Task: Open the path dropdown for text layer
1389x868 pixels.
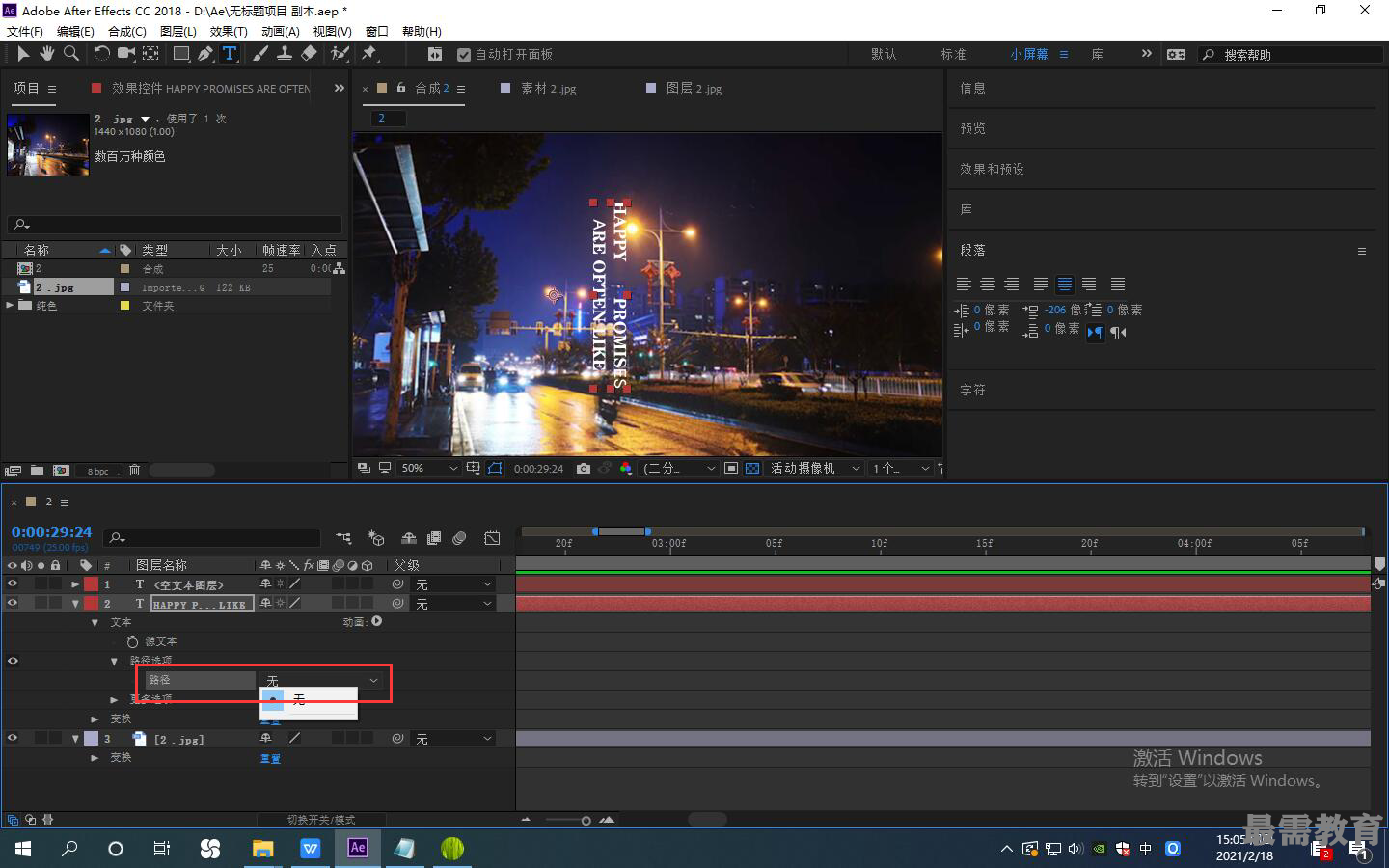Action: [x=322, y=680]
